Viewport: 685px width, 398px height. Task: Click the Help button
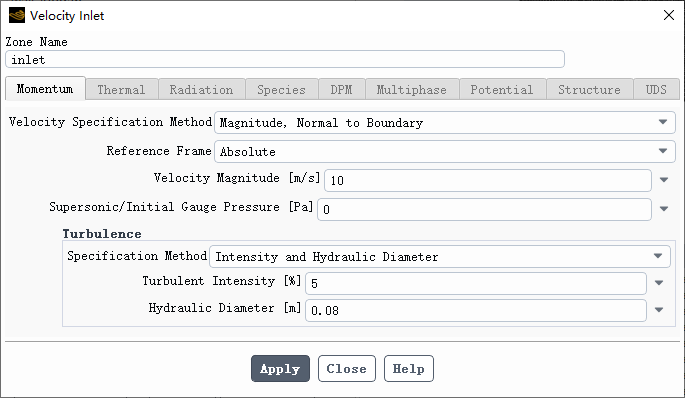pos(408,369)
